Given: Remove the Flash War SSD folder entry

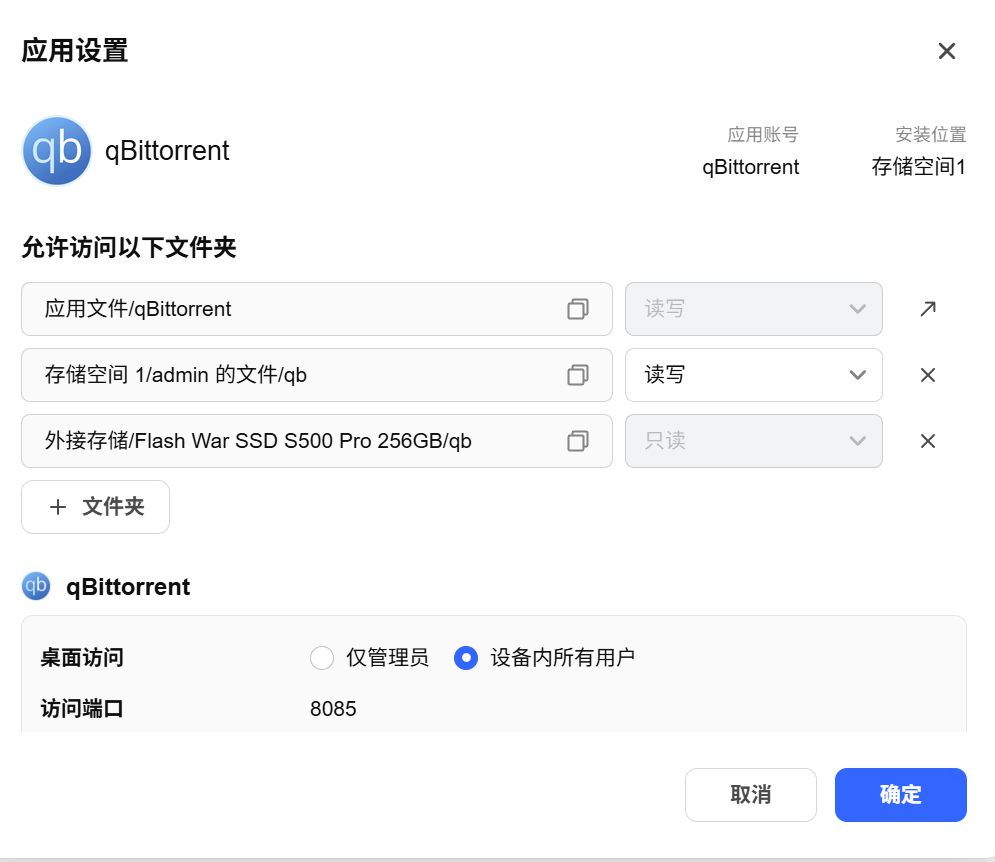Looking at the screenshot, I should 928,441.
